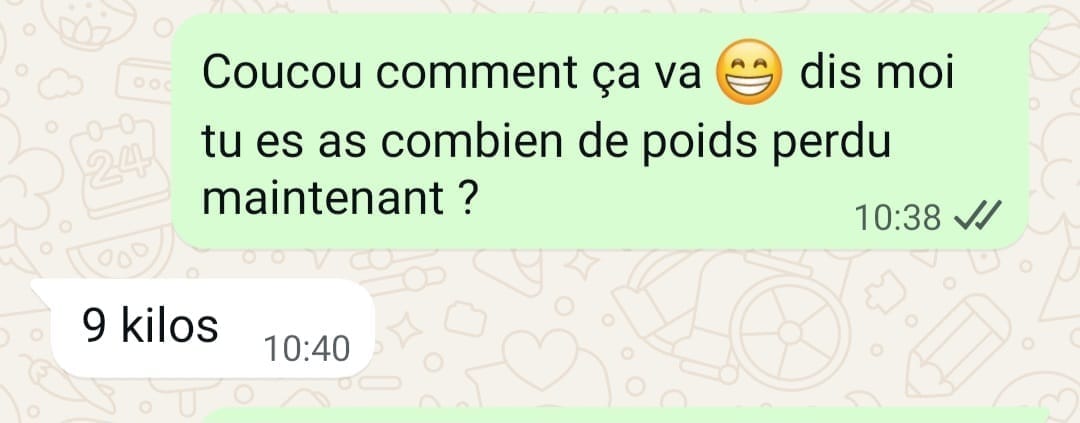Viewport: 1080px width, 423px height.
Task: Click the text "maintenant ?" in the sent message
Action: pos(339,198)
